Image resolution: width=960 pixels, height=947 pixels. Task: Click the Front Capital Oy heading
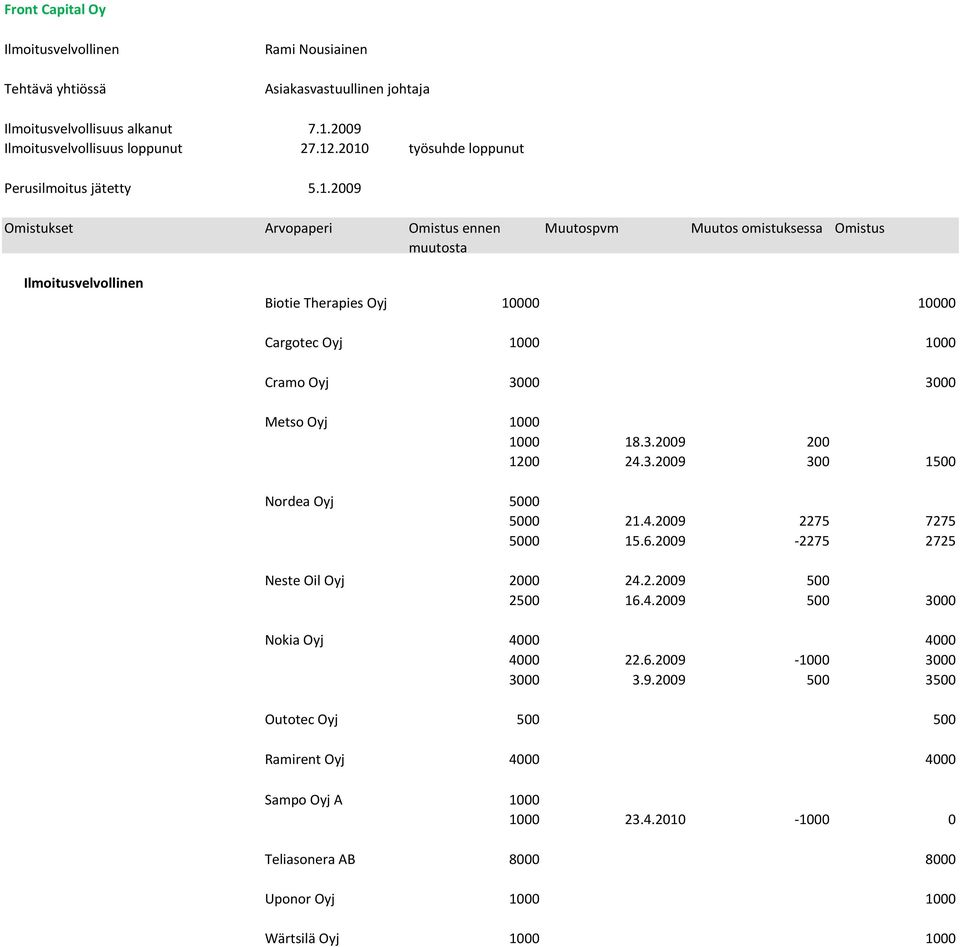click(55, 10)
